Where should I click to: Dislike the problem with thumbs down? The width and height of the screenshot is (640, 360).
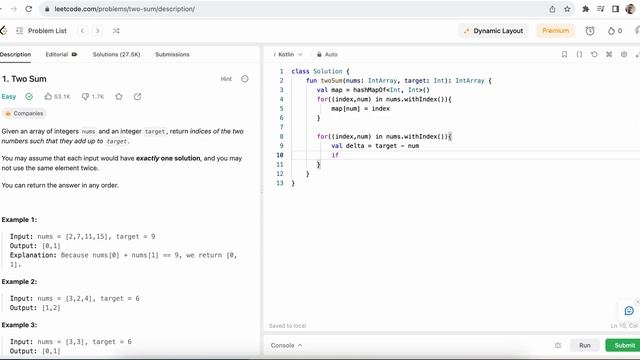click(93, 96)
